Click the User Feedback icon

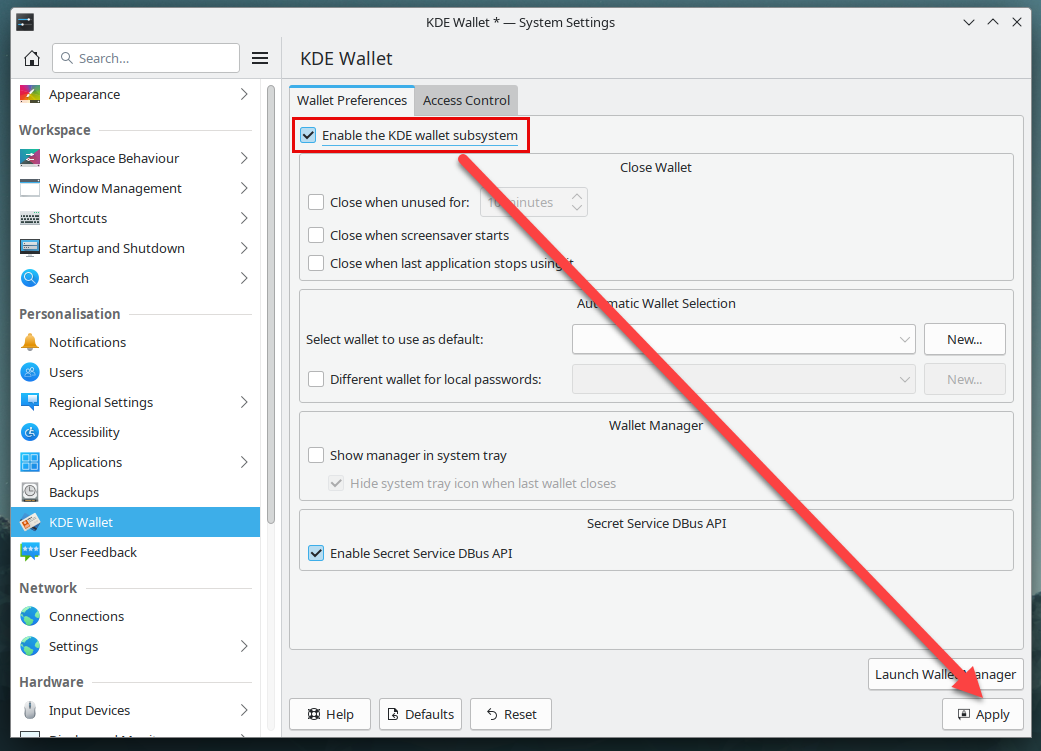[30, 552]
